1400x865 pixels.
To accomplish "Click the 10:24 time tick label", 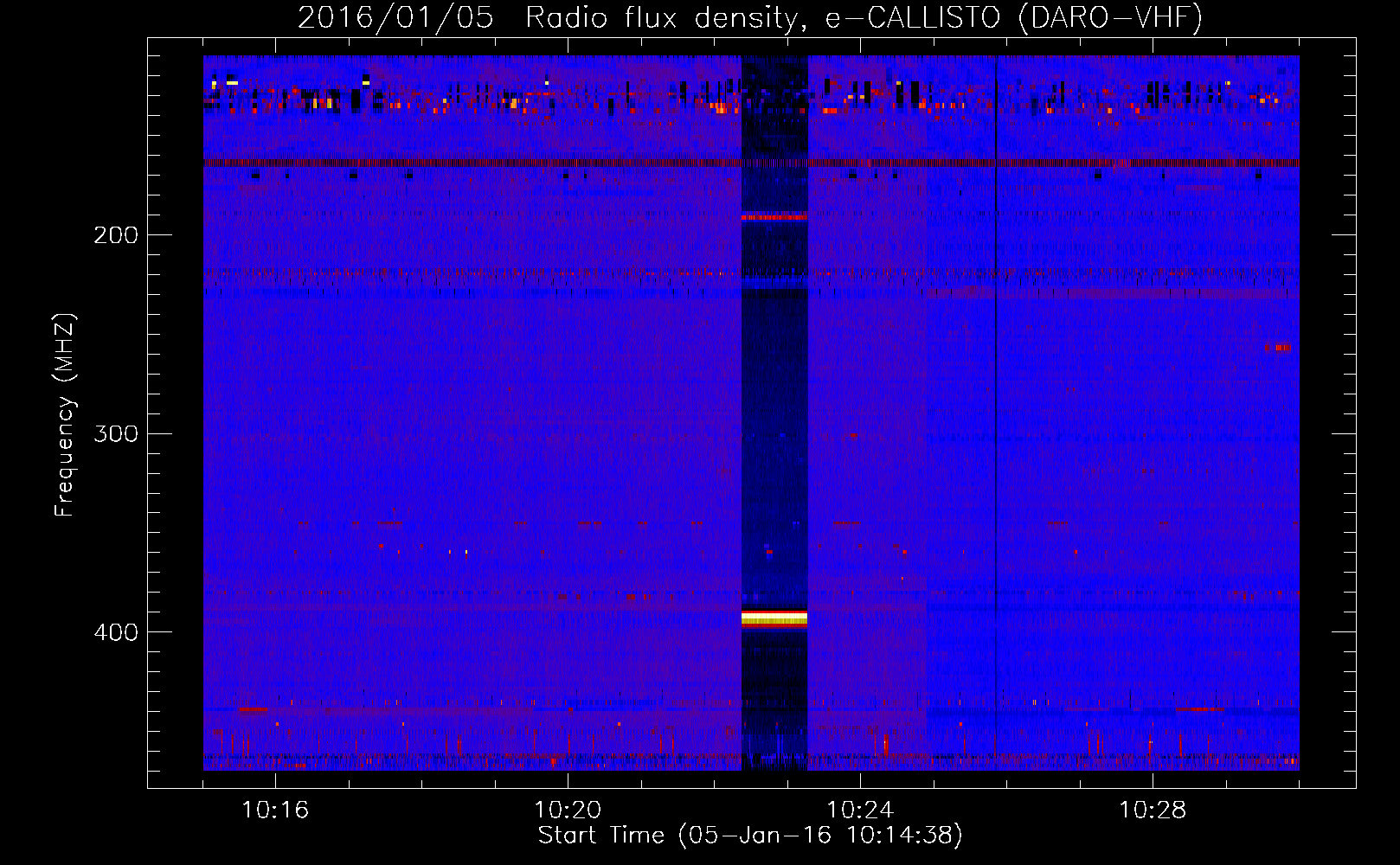I will (860, 811).
